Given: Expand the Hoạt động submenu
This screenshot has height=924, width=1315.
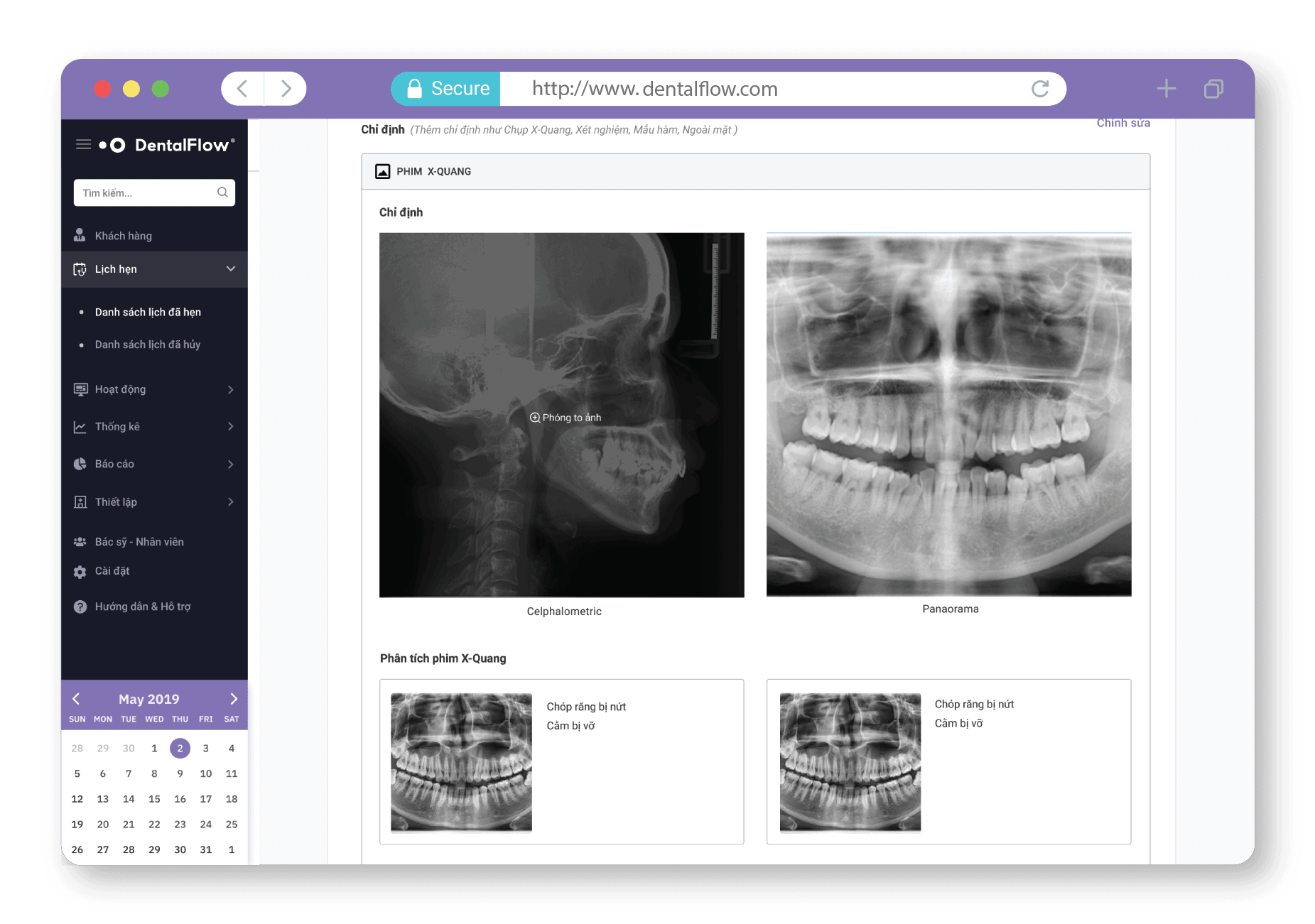Looking at the screenshot, I should 230,390.
